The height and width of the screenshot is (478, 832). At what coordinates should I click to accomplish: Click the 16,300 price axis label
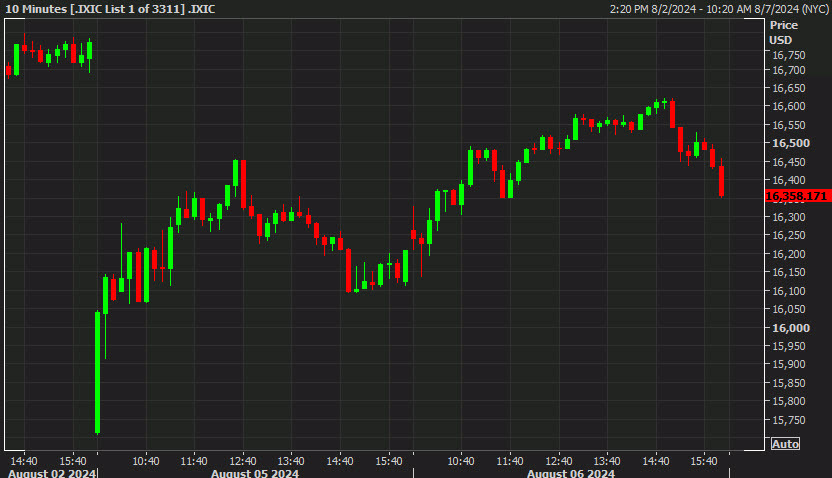coord(788,217)
